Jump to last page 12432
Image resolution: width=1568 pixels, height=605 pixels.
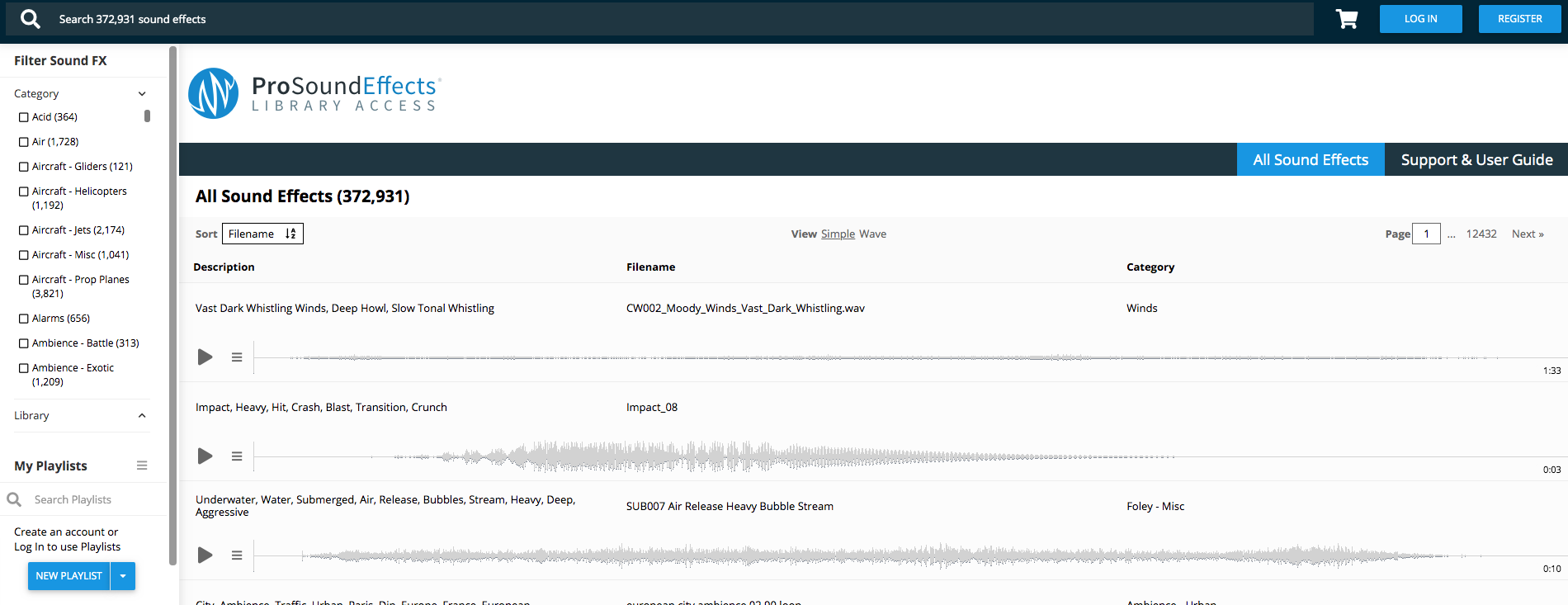(x=1481, y=234)
